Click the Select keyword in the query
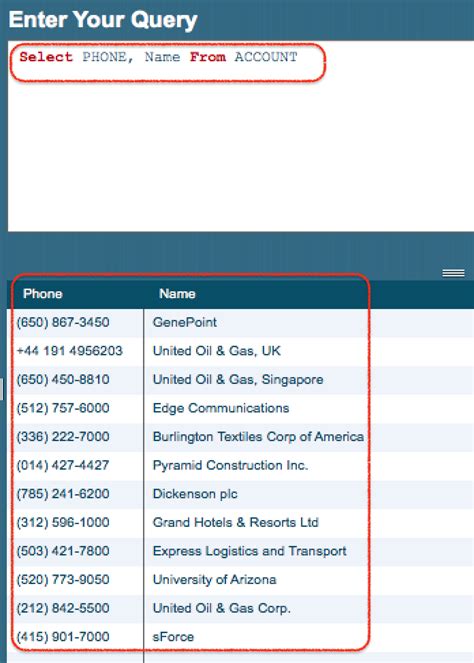Image resolution: width=474 pixels, height=663 pixels. (46, 57)
